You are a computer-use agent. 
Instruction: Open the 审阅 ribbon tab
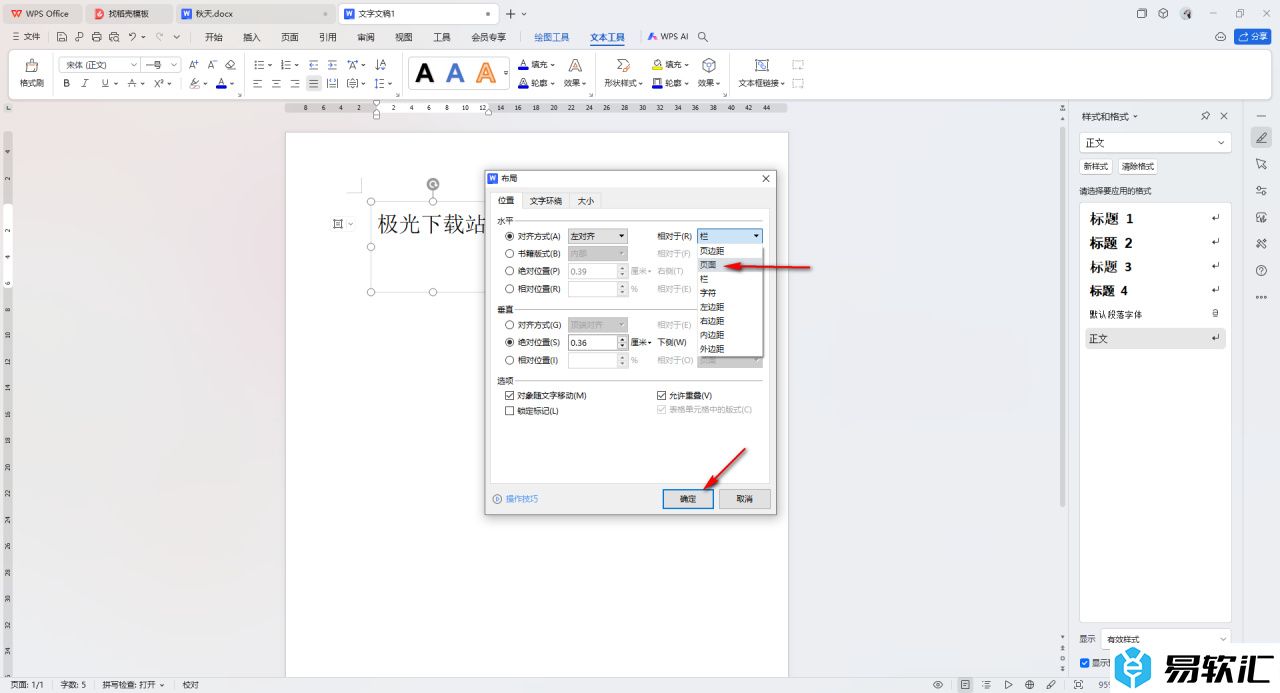(x=366, y=37)
